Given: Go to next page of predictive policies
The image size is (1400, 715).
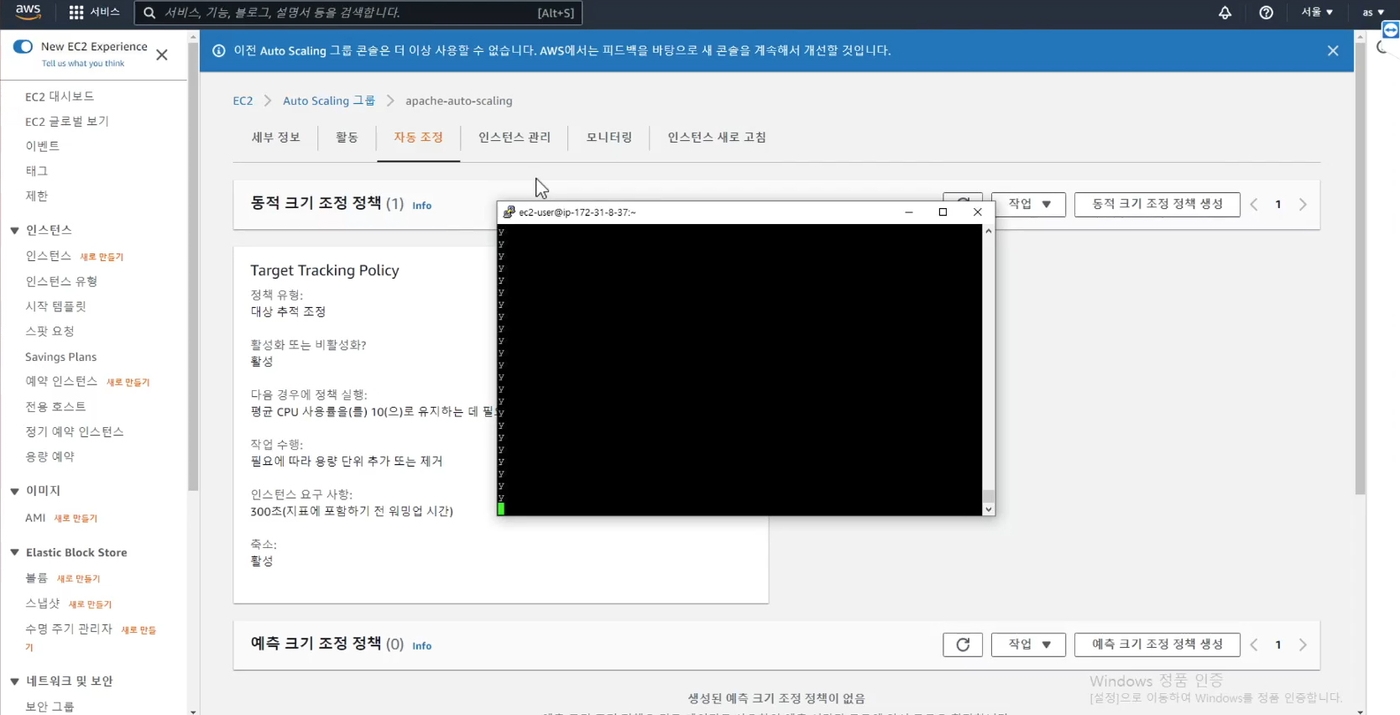Looking at the screenshot, I should click(x=1303, y=645).
